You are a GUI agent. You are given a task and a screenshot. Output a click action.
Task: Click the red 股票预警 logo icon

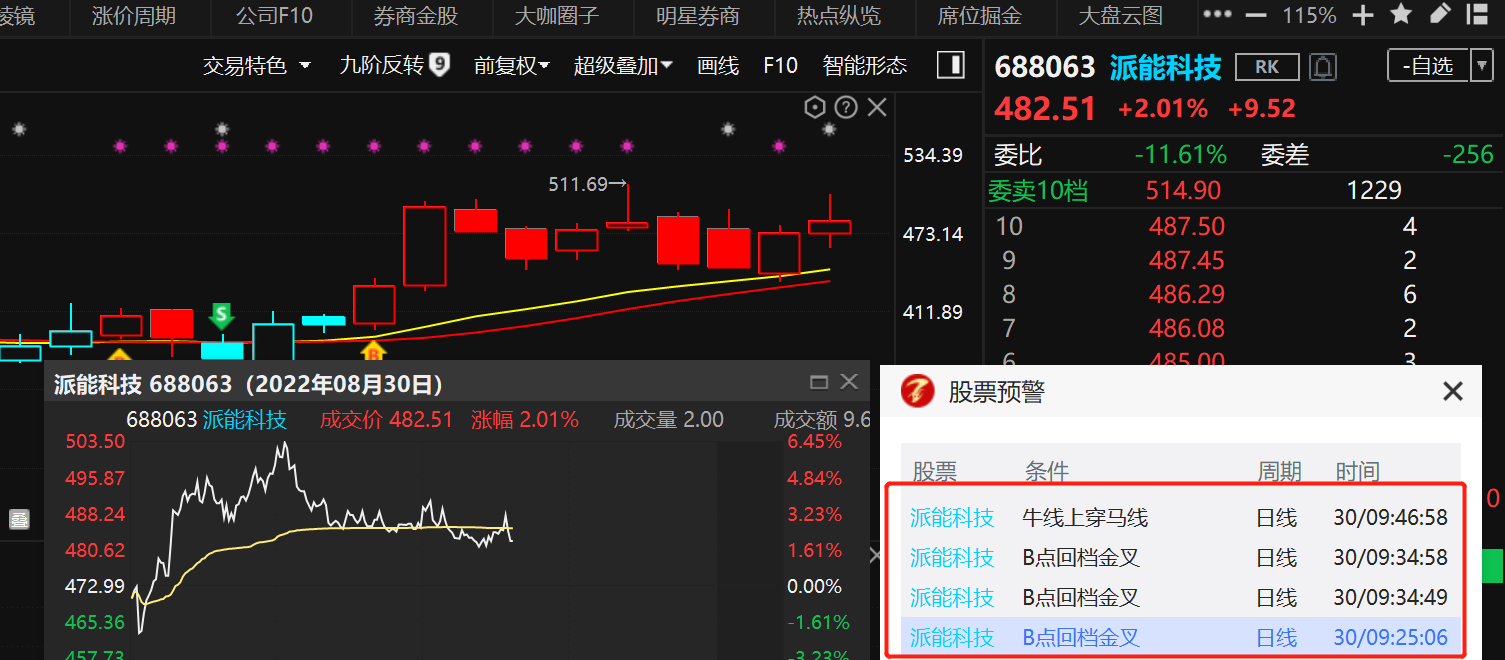pyautogui.click(x=918, y=391)
